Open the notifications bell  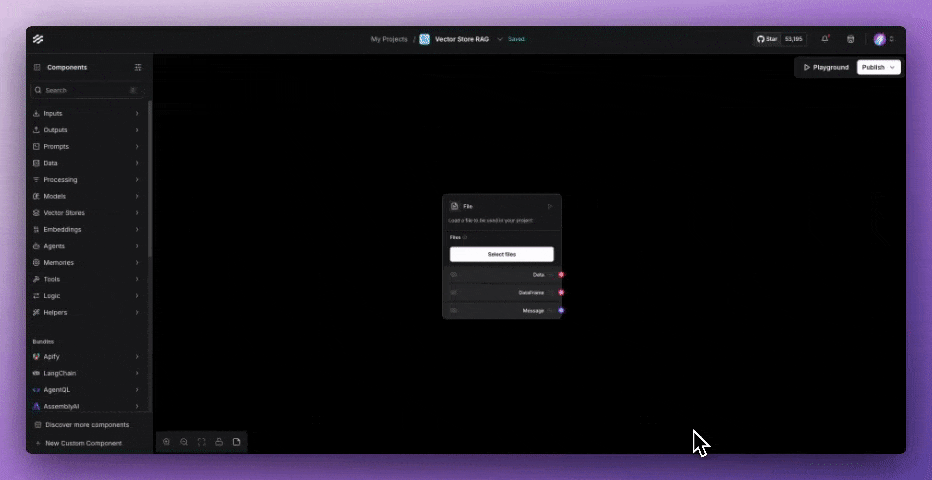[825, 39]
